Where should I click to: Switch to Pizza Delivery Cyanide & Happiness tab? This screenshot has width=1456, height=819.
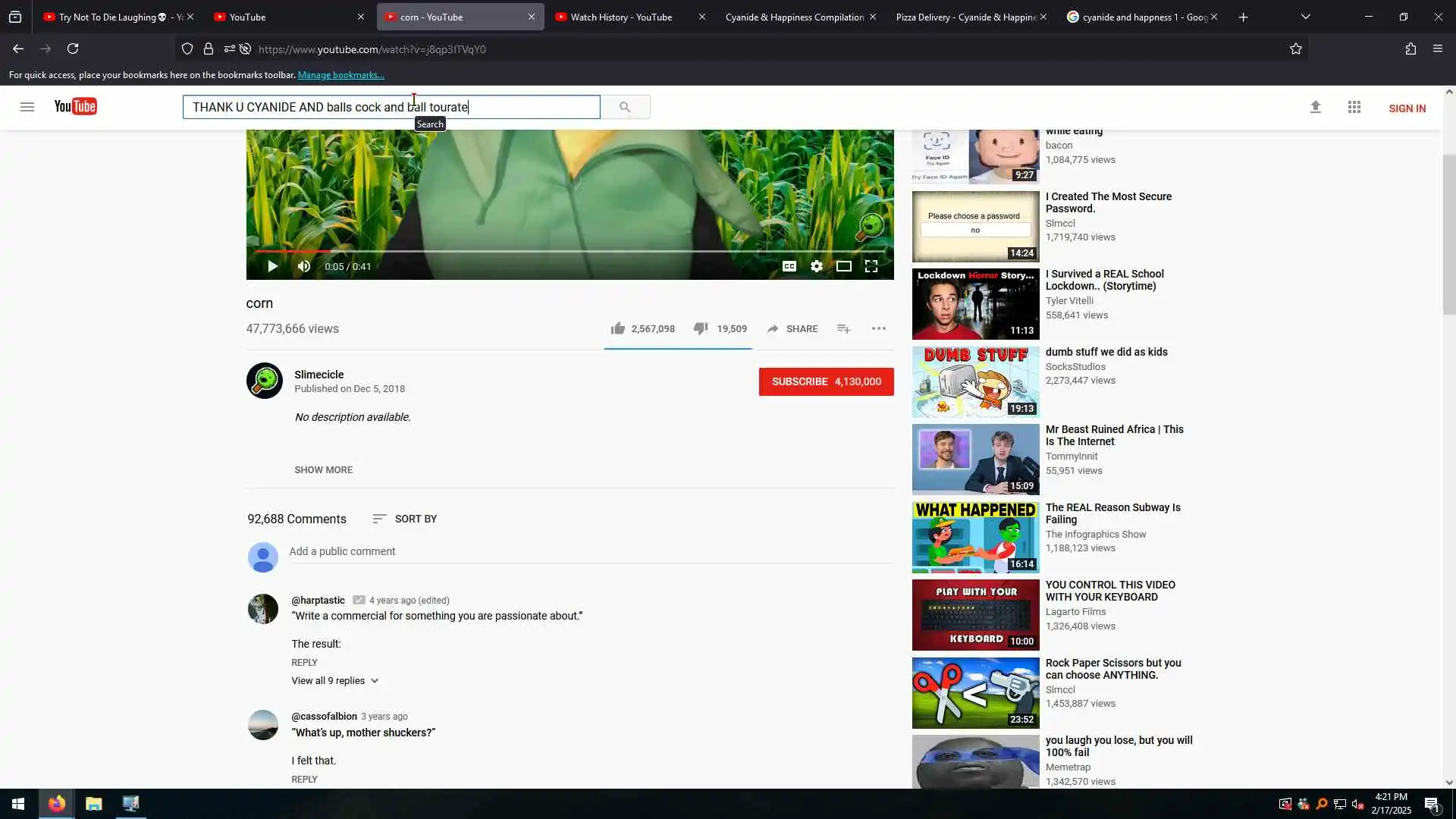(965, 17)
